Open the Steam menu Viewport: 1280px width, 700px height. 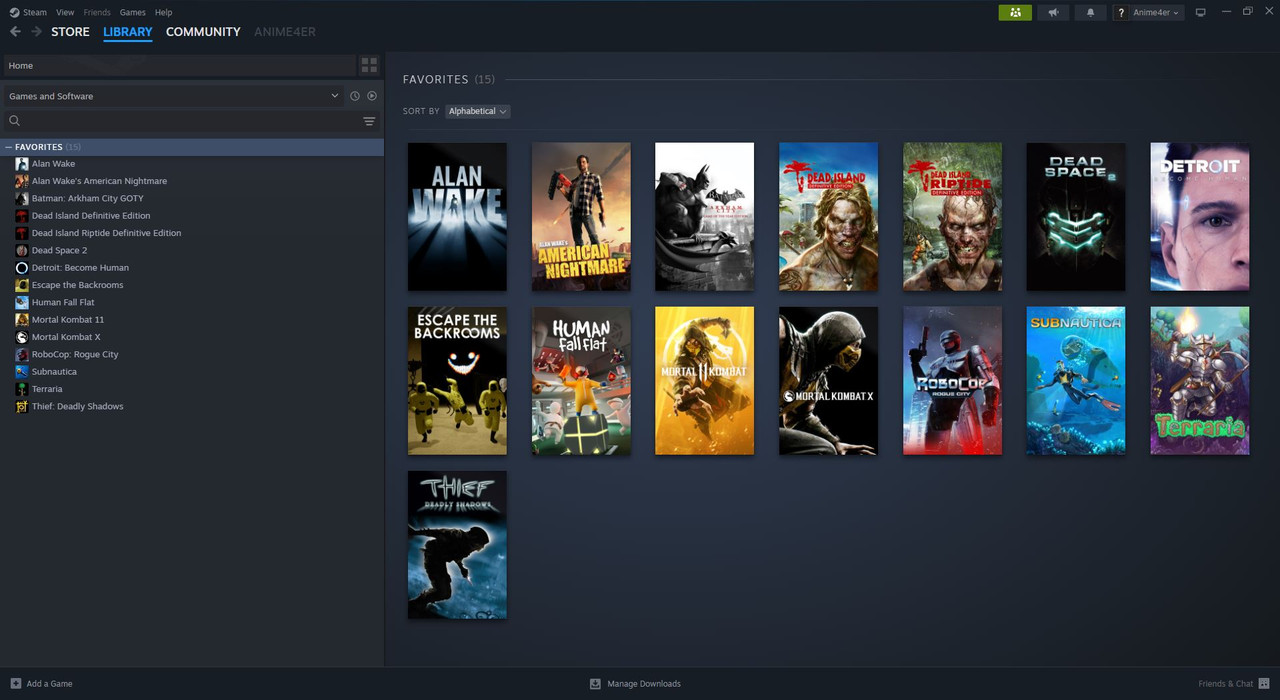[35, 12]
